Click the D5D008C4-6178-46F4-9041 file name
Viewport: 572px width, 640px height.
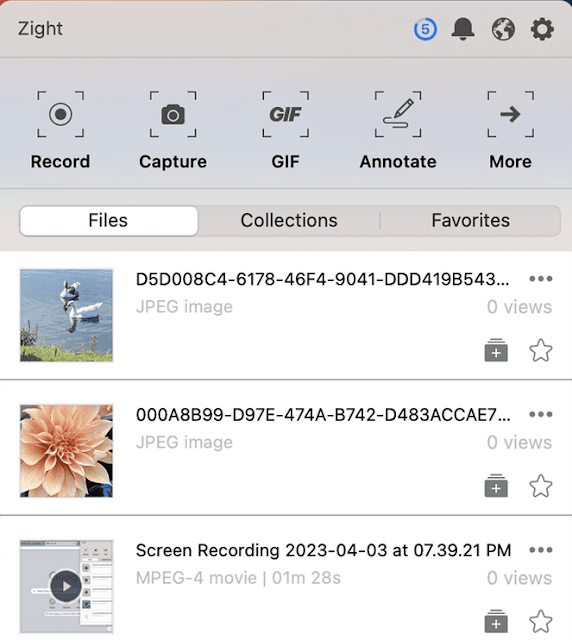pos(323,280)
